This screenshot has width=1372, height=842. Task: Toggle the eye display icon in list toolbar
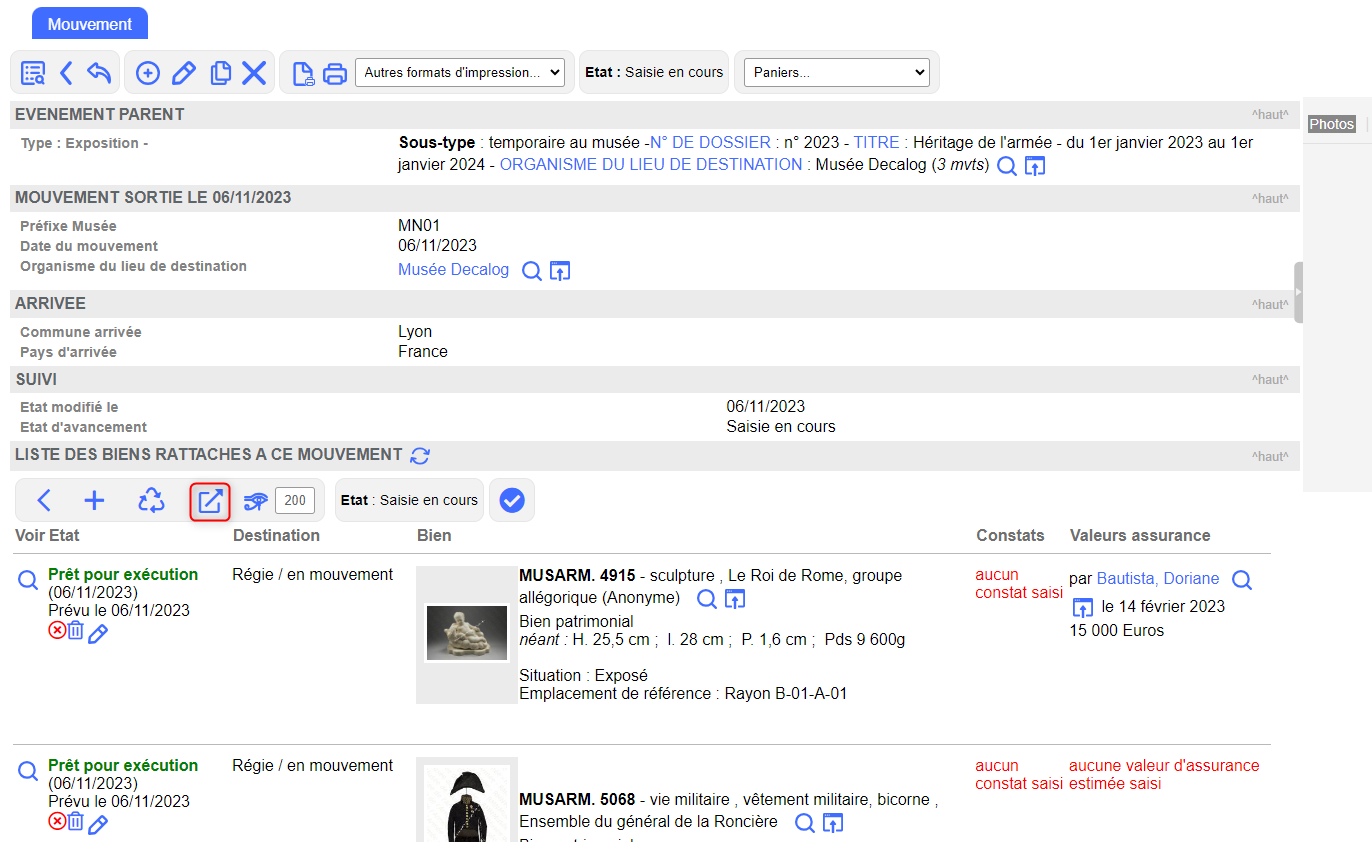[256, 501]
